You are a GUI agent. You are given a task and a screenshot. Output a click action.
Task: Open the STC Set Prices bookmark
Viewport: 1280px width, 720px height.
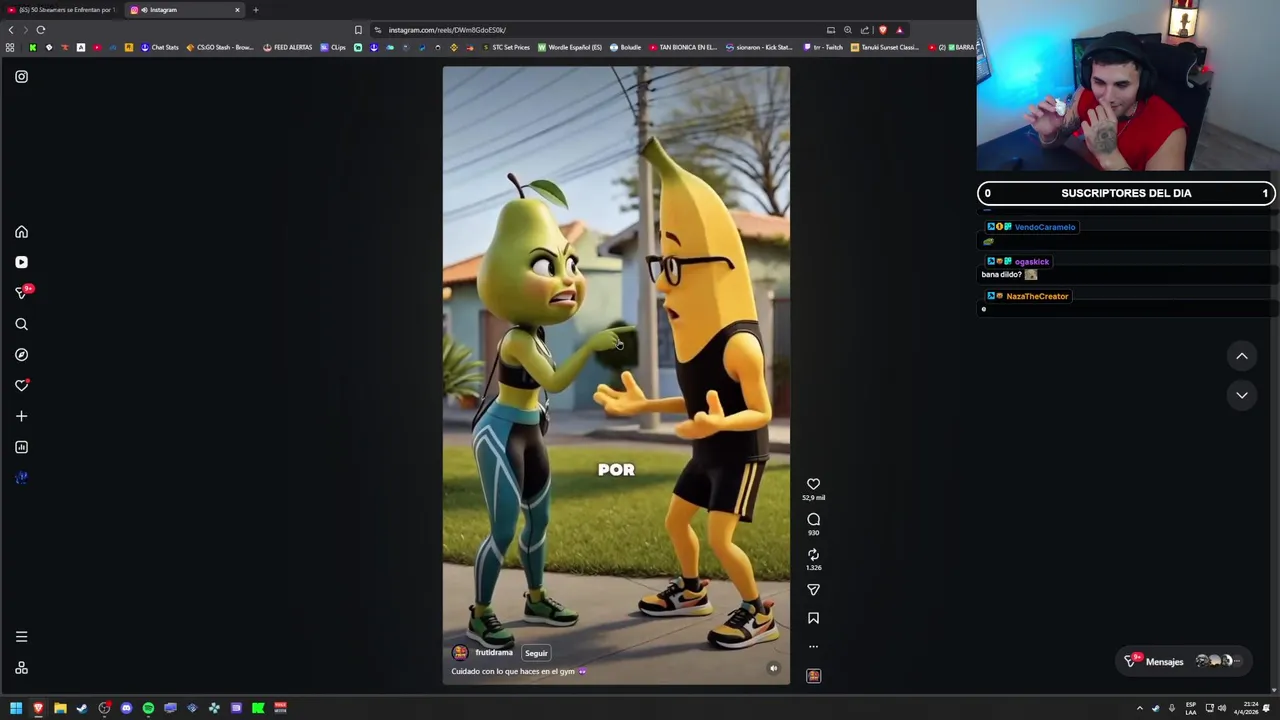pos(507,47)
